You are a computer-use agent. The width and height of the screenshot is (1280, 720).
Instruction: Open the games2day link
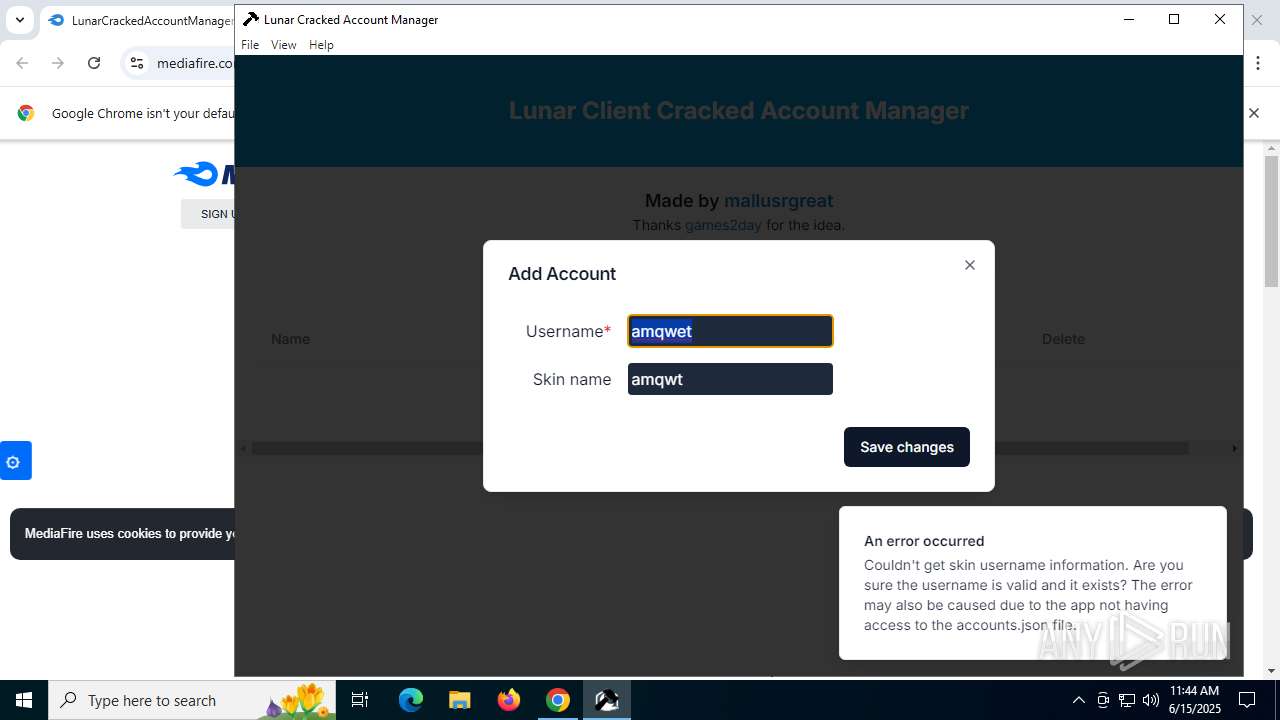(723, 225)
